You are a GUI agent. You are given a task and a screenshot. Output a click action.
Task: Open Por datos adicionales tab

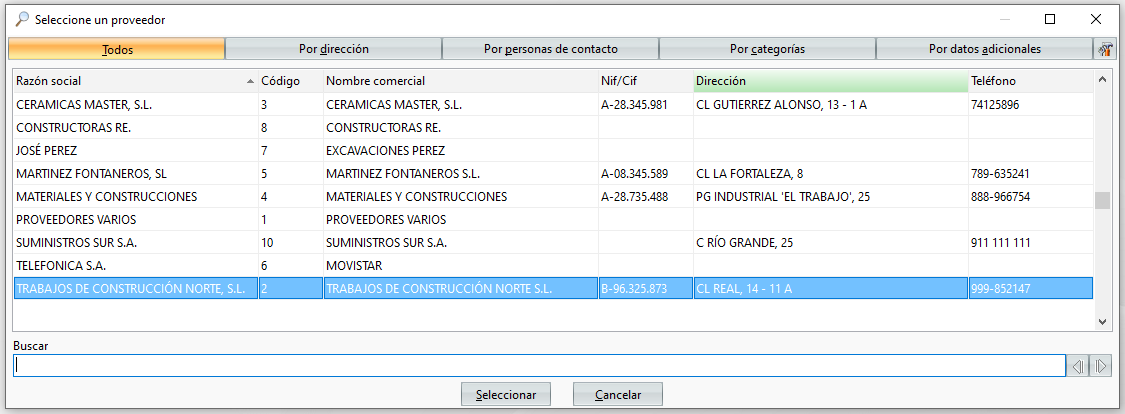click(984, 49)
